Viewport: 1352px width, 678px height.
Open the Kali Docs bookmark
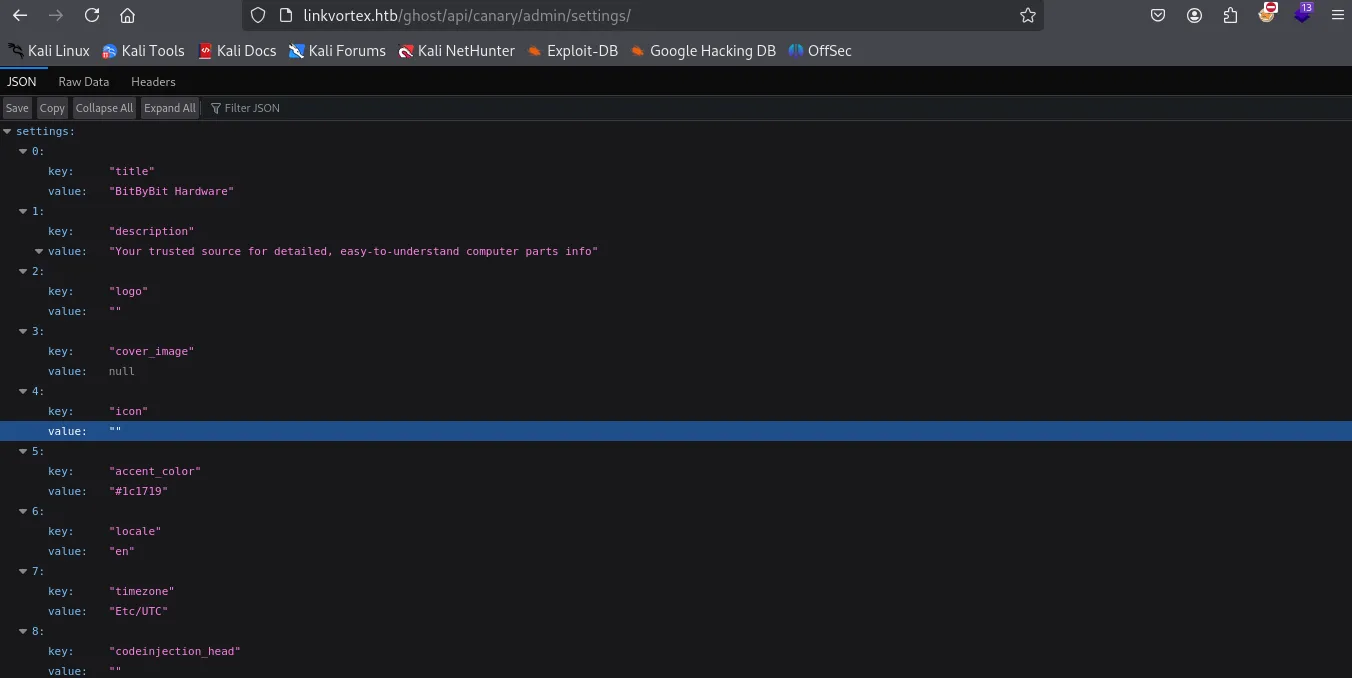pos(237,50)
